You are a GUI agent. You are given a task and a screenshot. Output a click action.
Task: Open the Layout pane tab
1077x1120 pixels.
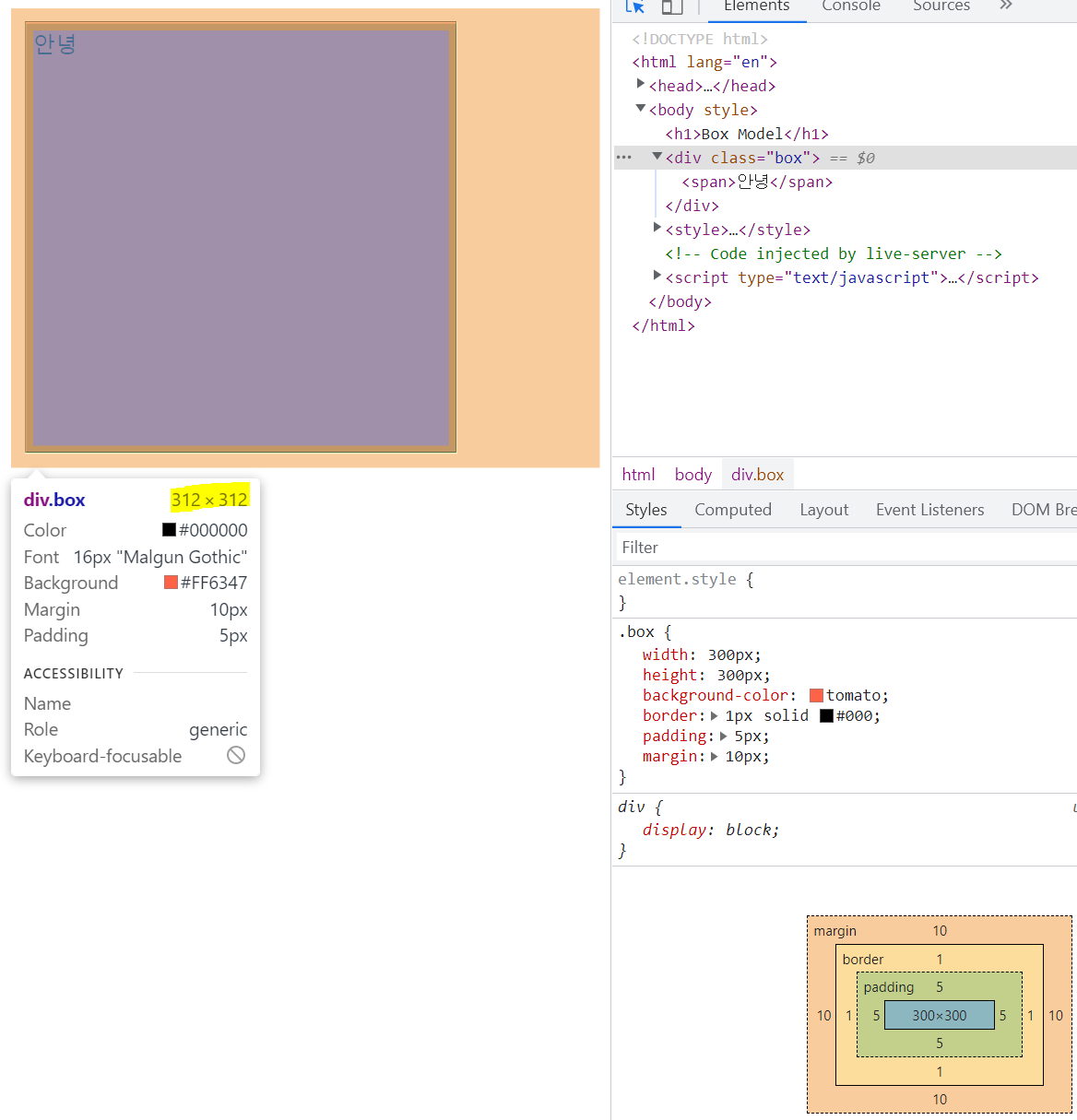pos(824,510)
